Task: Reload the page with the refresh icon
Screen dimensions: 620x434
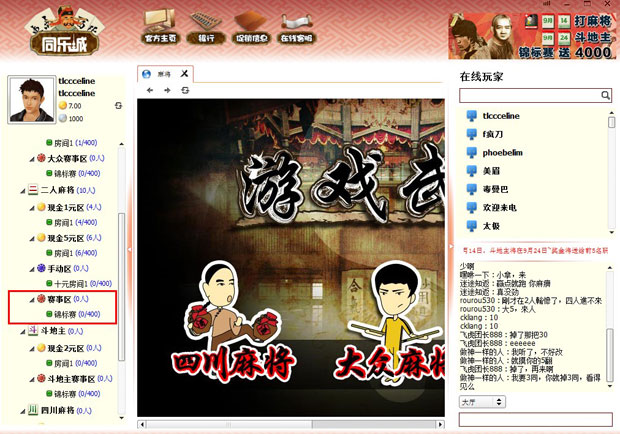Action: coord(185,90)
